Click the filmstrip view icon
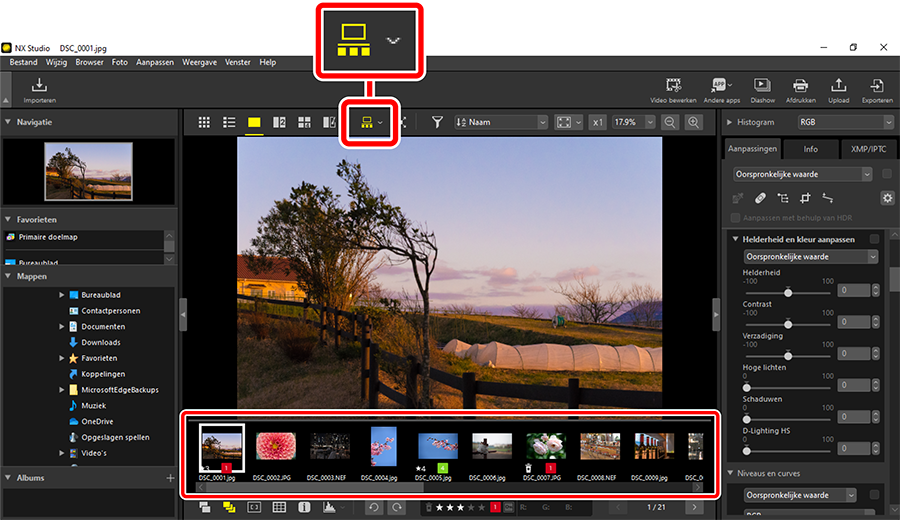The width and height of the screenshot is (900, 520). (x=366, y=122)
